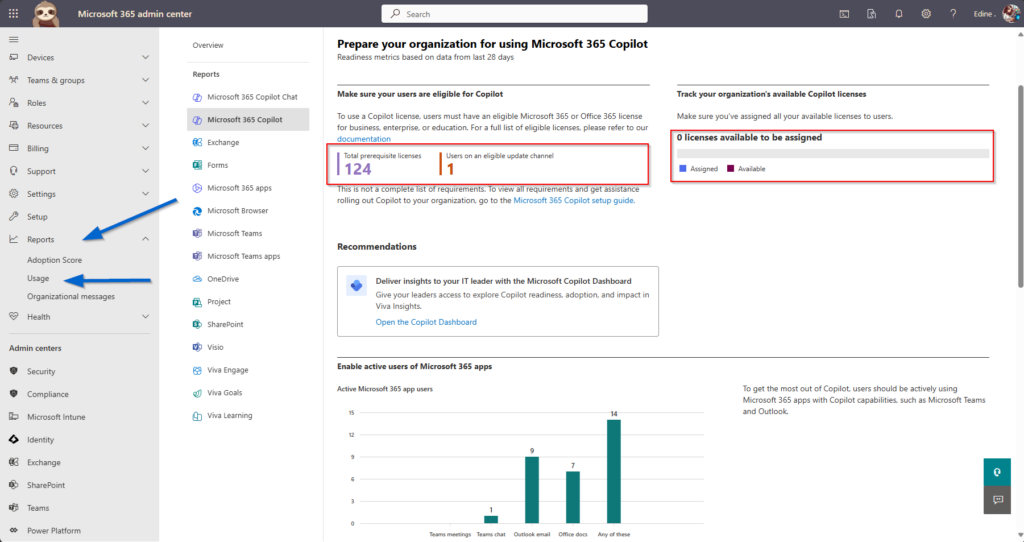Open Organizational messages page
Image resolution: width=1024 pixels, height=542 pixels.
click(x=71, y=296)
